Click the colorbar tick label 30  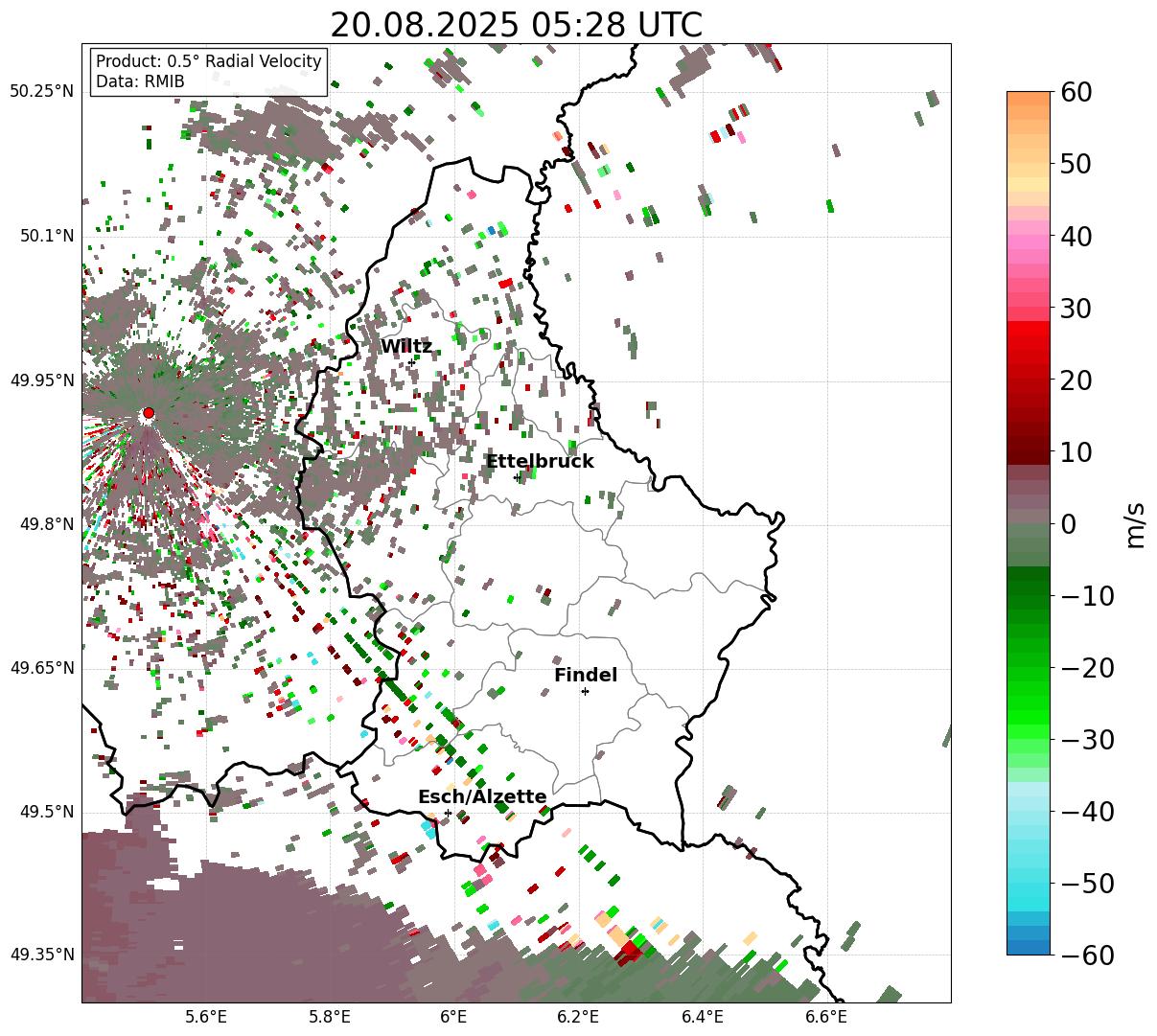coord(1076,309)
